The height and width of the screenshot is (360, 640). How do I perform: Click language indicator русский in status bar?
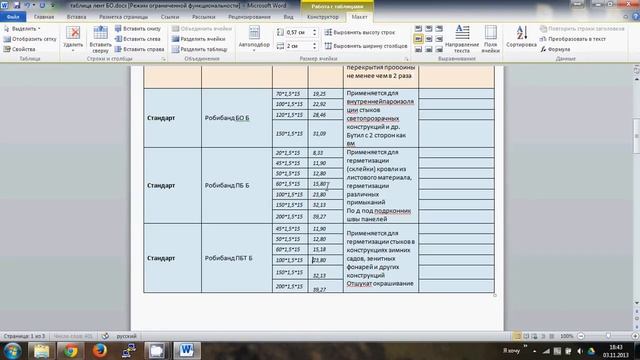(x=127, y=336)
